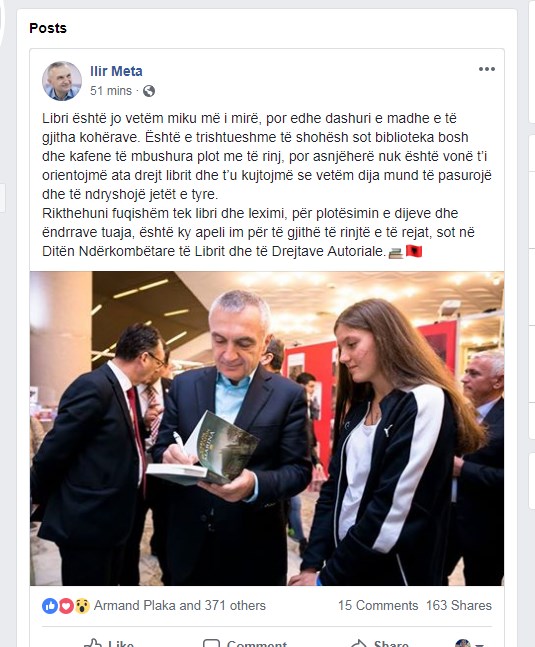Image resolution: width=535 pixels, height=647 pixels.
Task: Click the public globe privacy icon
Action: pyautogui.click(x=149, y=91)
